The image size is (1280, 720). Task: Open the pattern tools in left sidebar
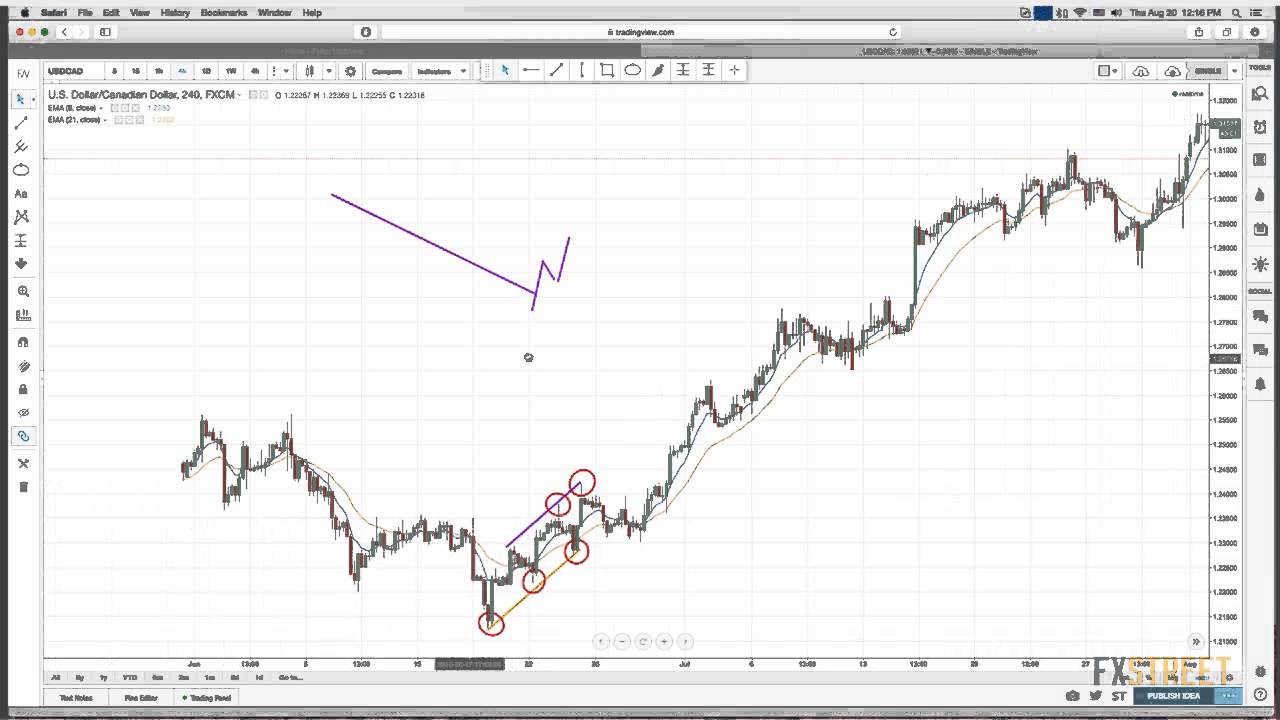click(20, 217)
